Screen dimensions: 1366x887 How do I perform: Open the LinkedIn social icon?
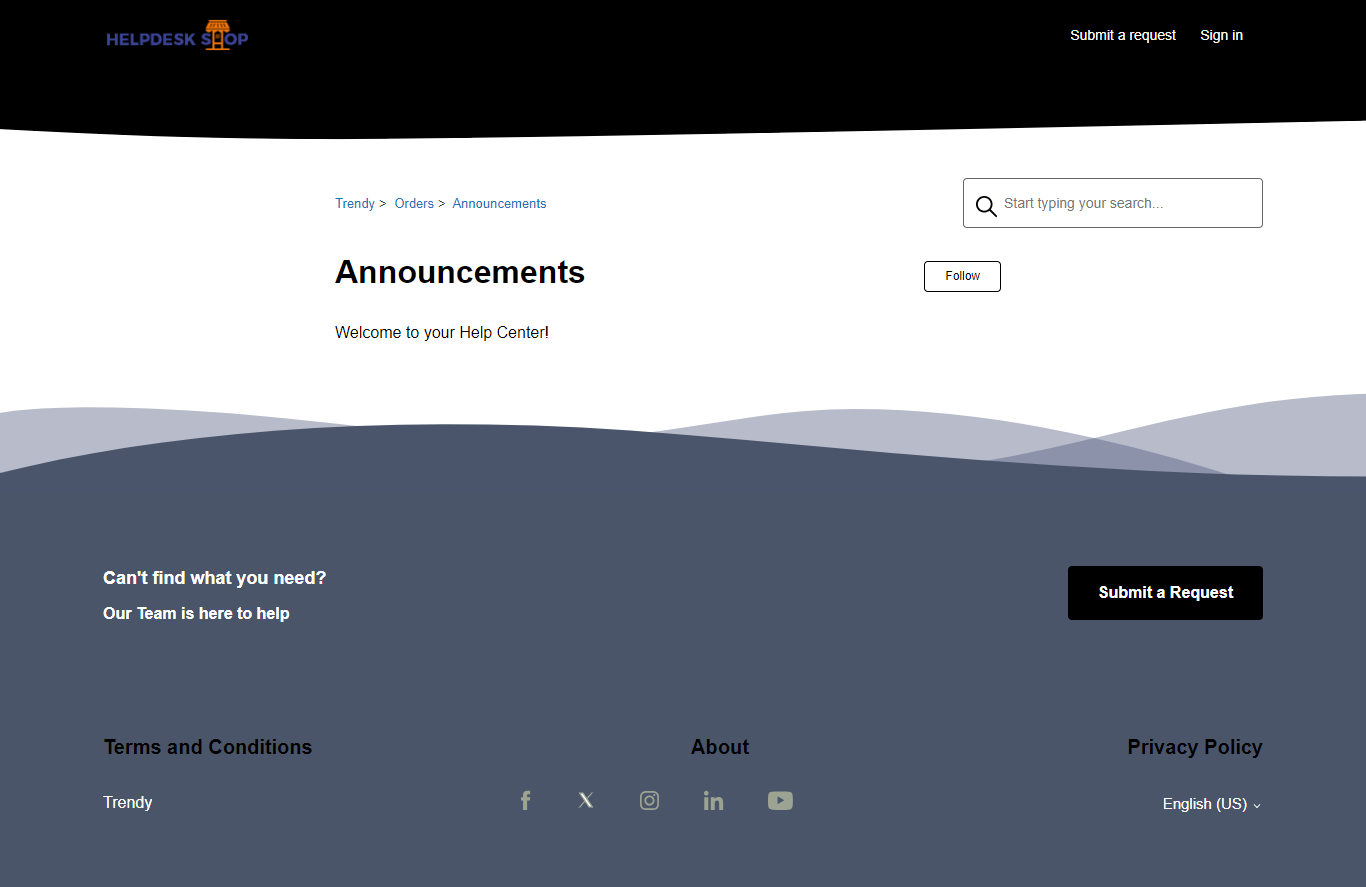[x=713, y=801]
